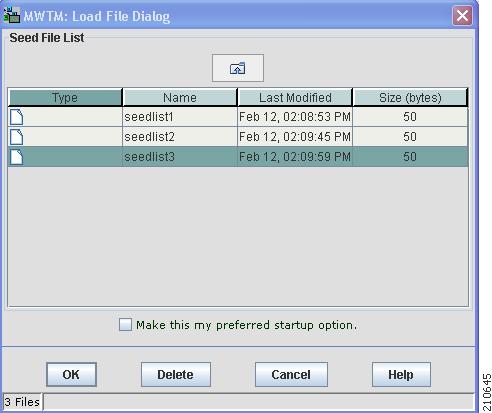The image size is (492, 413).
Task: Enable Make this my preferred startup option
Action: [x=125, y=324]
